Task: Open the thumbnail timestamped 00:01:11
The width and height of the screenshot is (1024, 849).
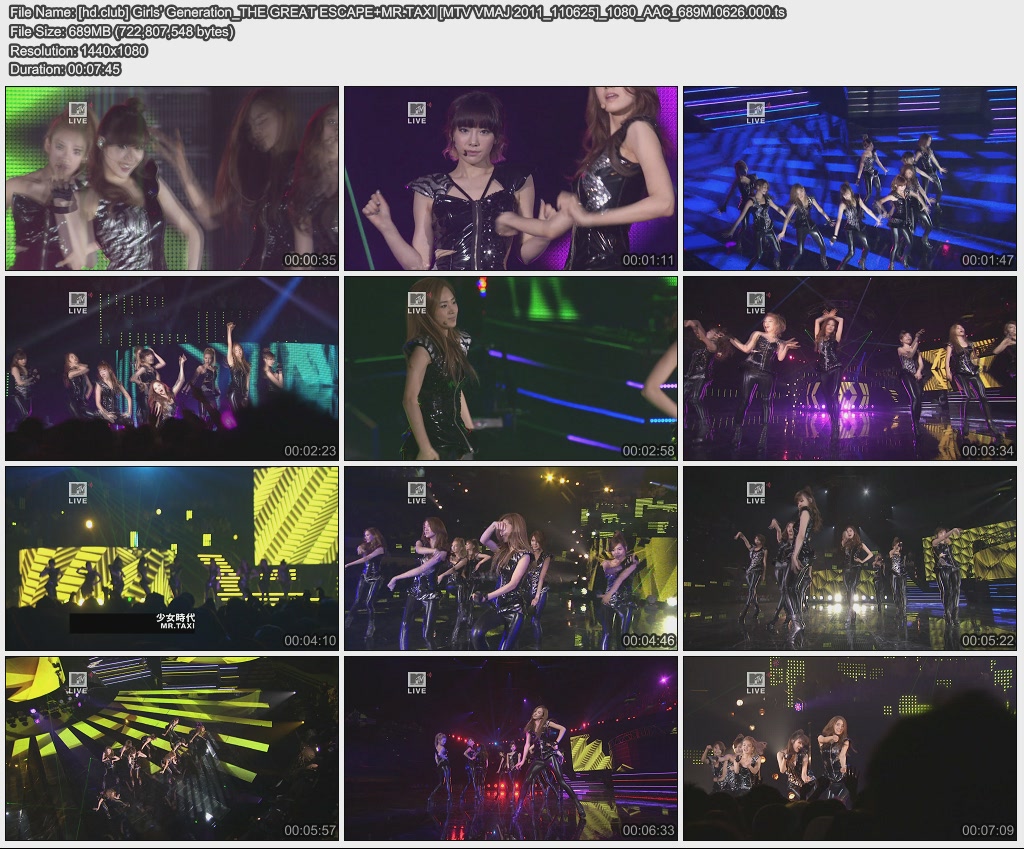Action: tap(511, 178)
